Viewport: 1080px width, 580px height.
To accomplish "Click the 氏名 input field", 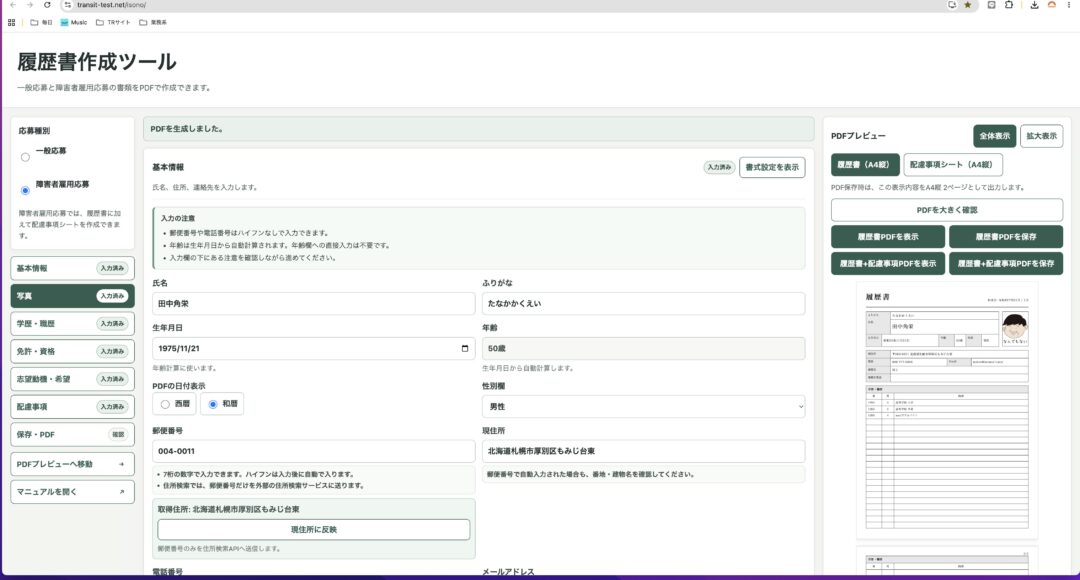I will [313, 304].
